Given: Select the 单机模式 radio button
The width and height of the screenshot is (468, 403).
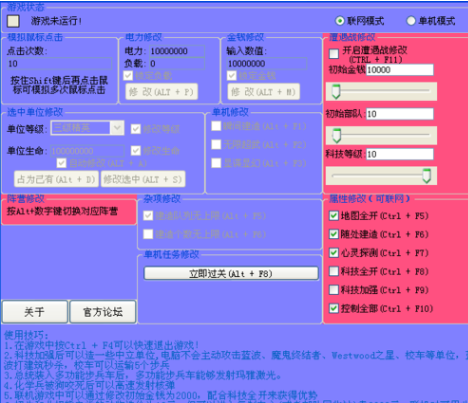Looking at the screenshot, I should coord(411,21).
